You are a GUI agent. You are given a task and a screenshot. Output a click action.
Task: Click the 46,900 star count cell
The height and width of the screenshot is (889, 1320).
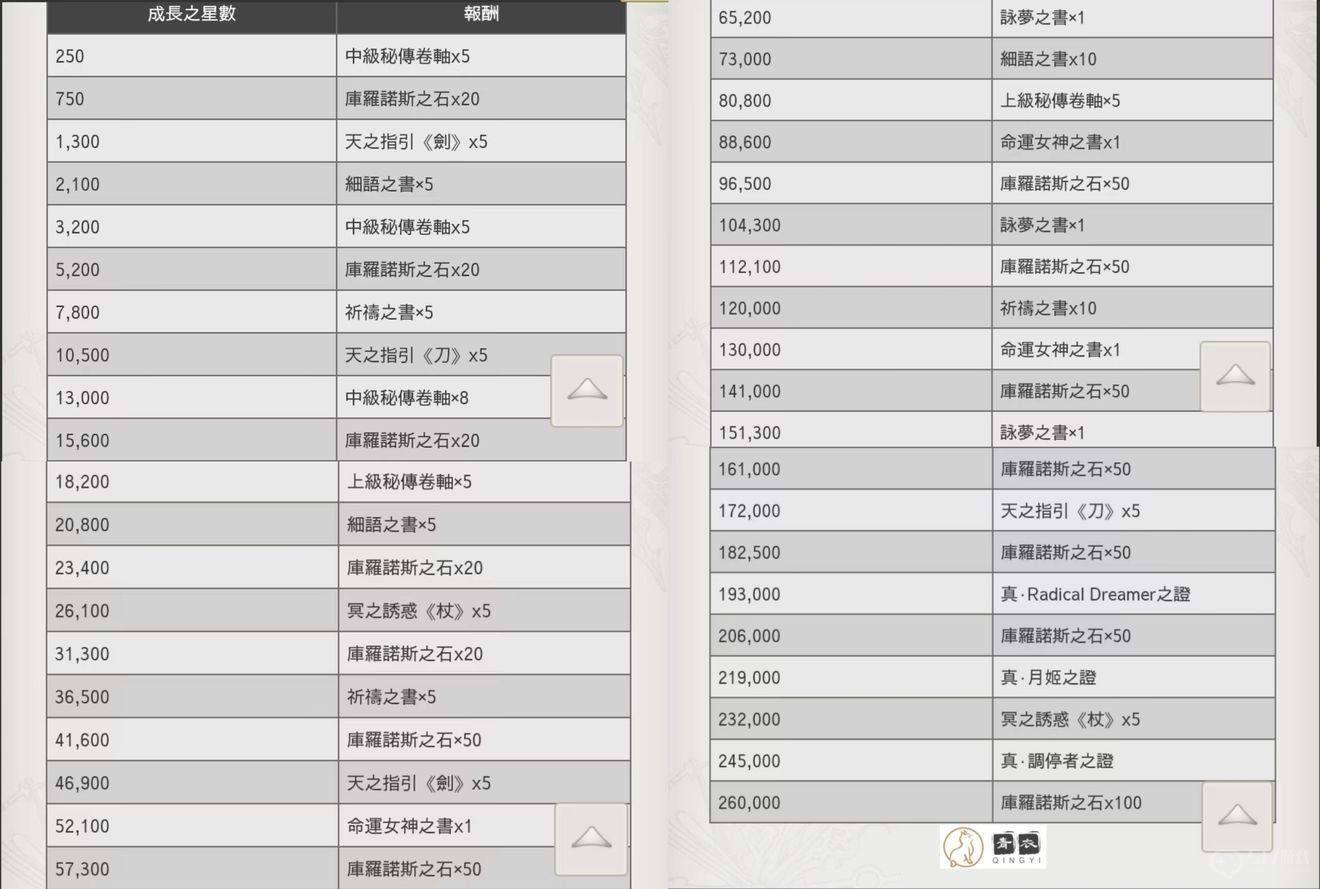pyautogui.click(x=192, y=783)
